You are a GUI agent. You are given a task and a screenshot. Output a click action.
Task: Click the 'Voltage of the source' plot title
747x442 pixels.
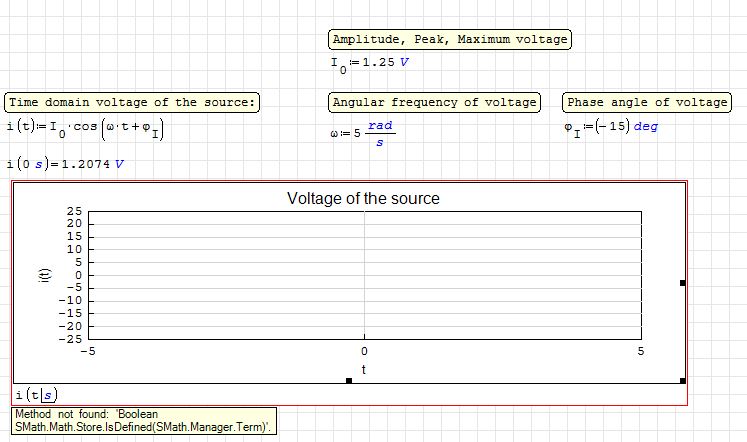point(363,198)
